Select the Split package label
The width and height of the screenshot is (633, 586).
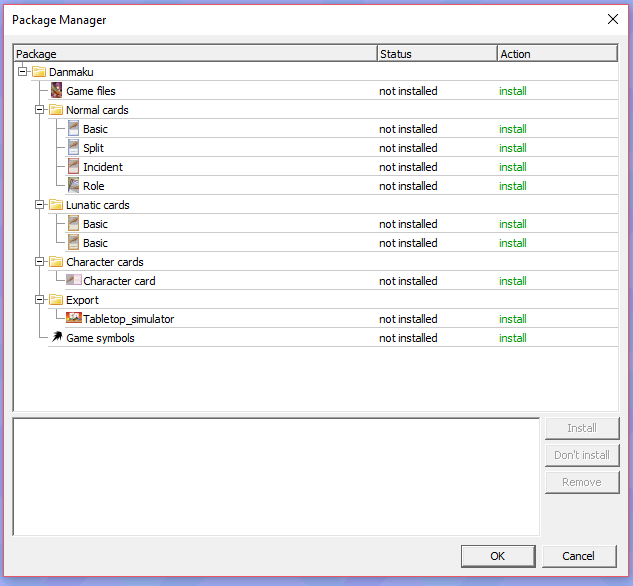(93, 148)
